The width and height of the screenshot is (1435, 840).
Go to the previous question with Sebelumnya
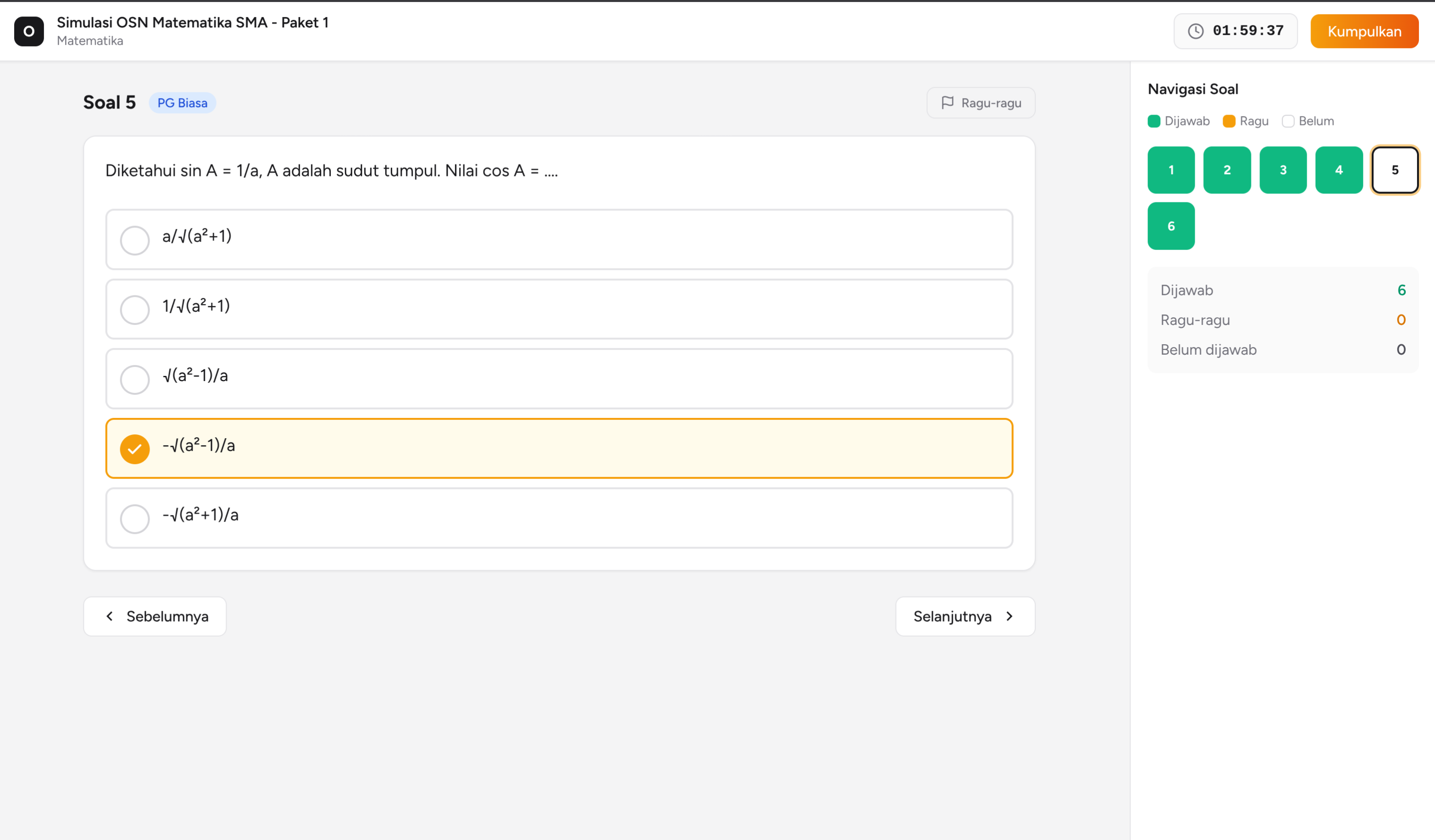coord(155,616)
